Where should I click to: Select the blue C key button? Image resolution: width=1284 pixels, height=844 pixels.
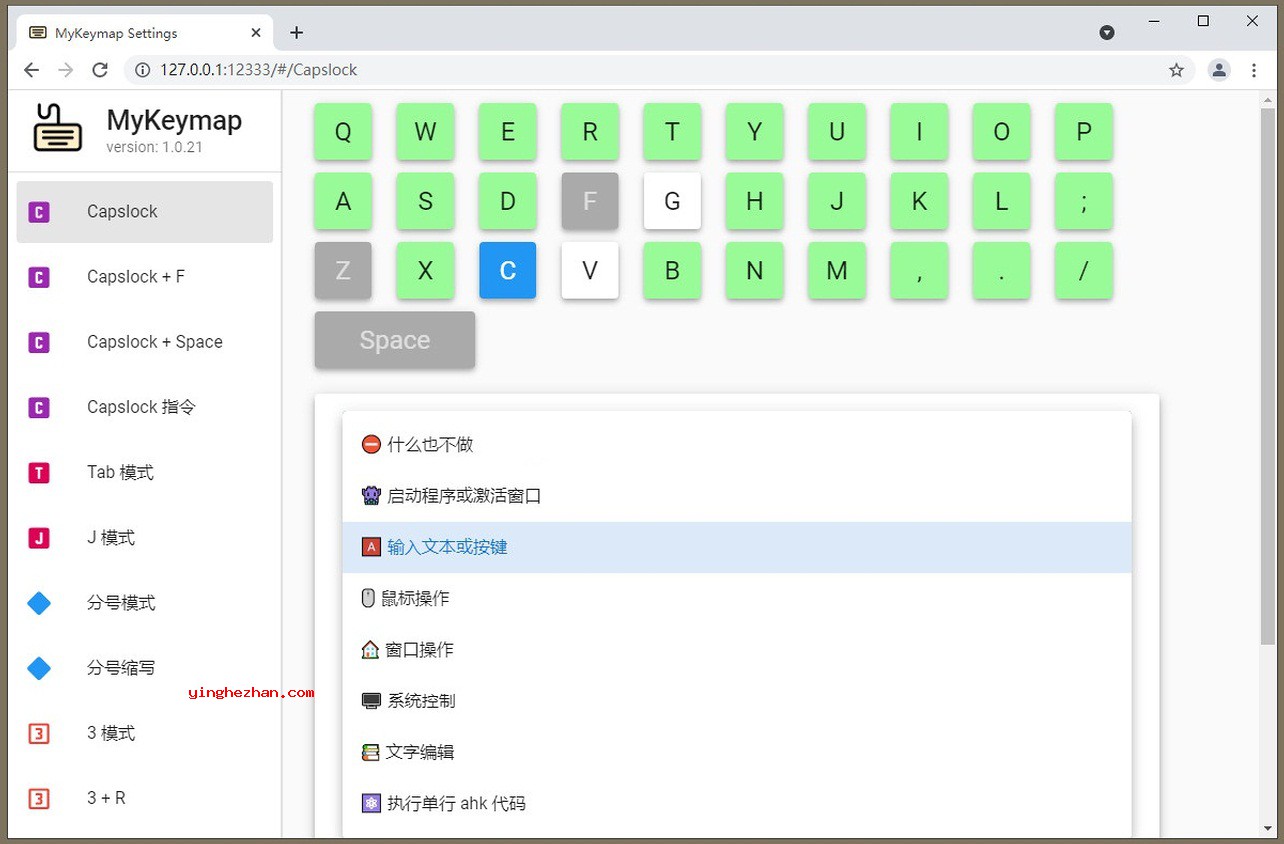click(508, 270)
